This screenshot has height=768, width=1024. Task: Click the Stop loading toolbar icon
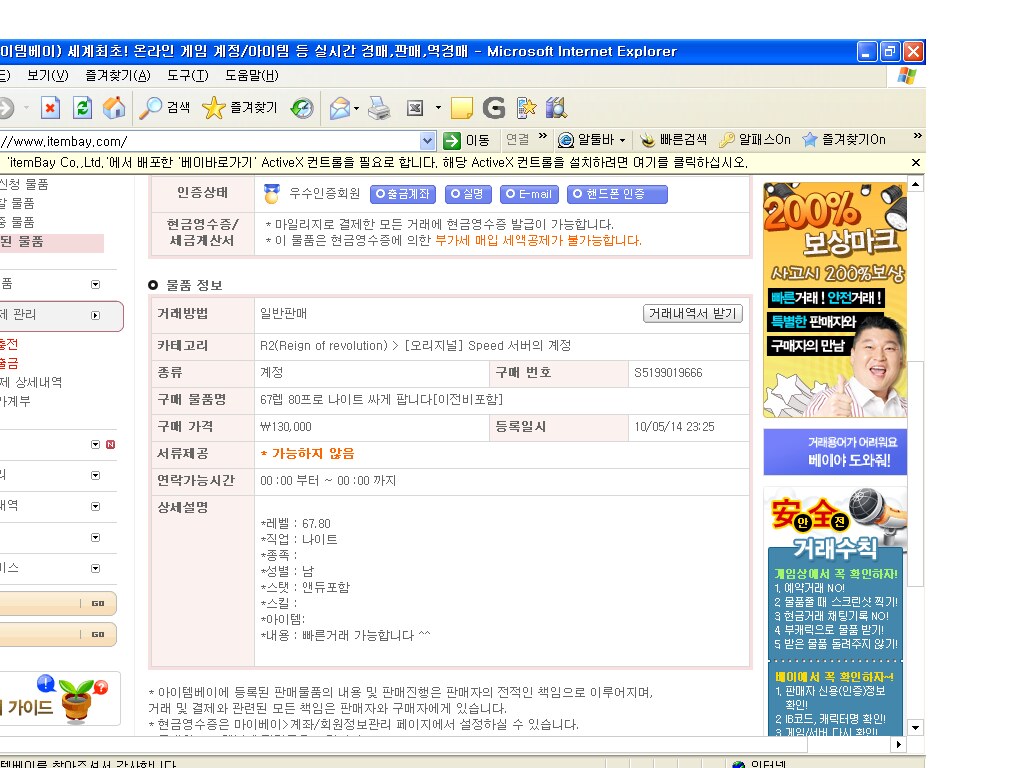50,108
